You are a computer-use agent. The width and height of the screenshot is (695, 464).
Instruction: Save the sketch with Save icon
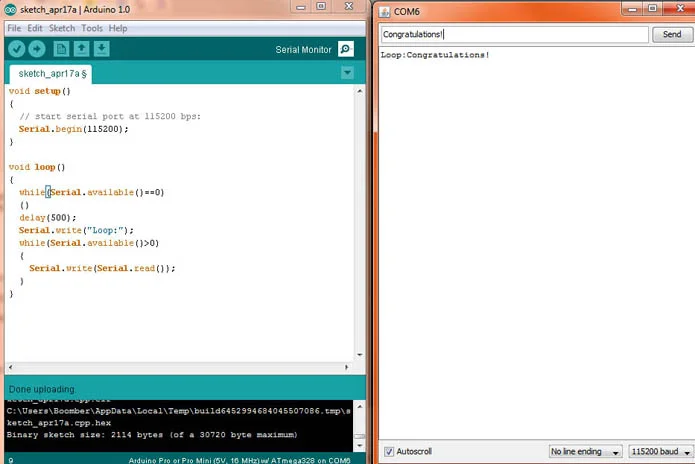[102, 49]
